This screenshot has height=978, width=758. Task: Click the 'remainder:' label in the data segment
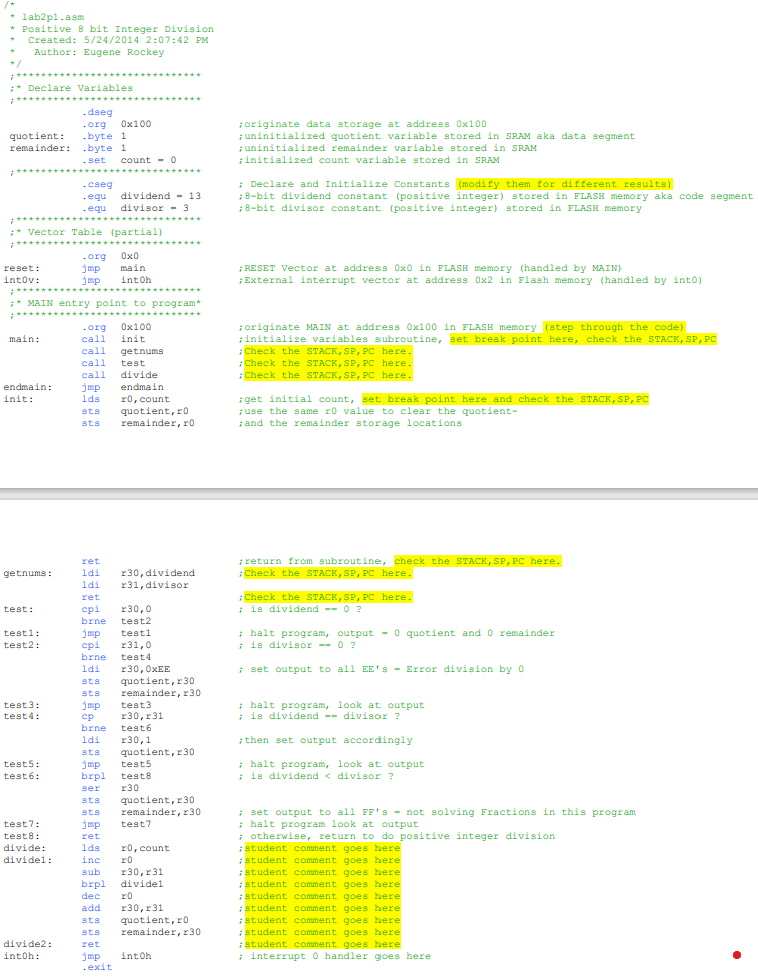point(39,148)
